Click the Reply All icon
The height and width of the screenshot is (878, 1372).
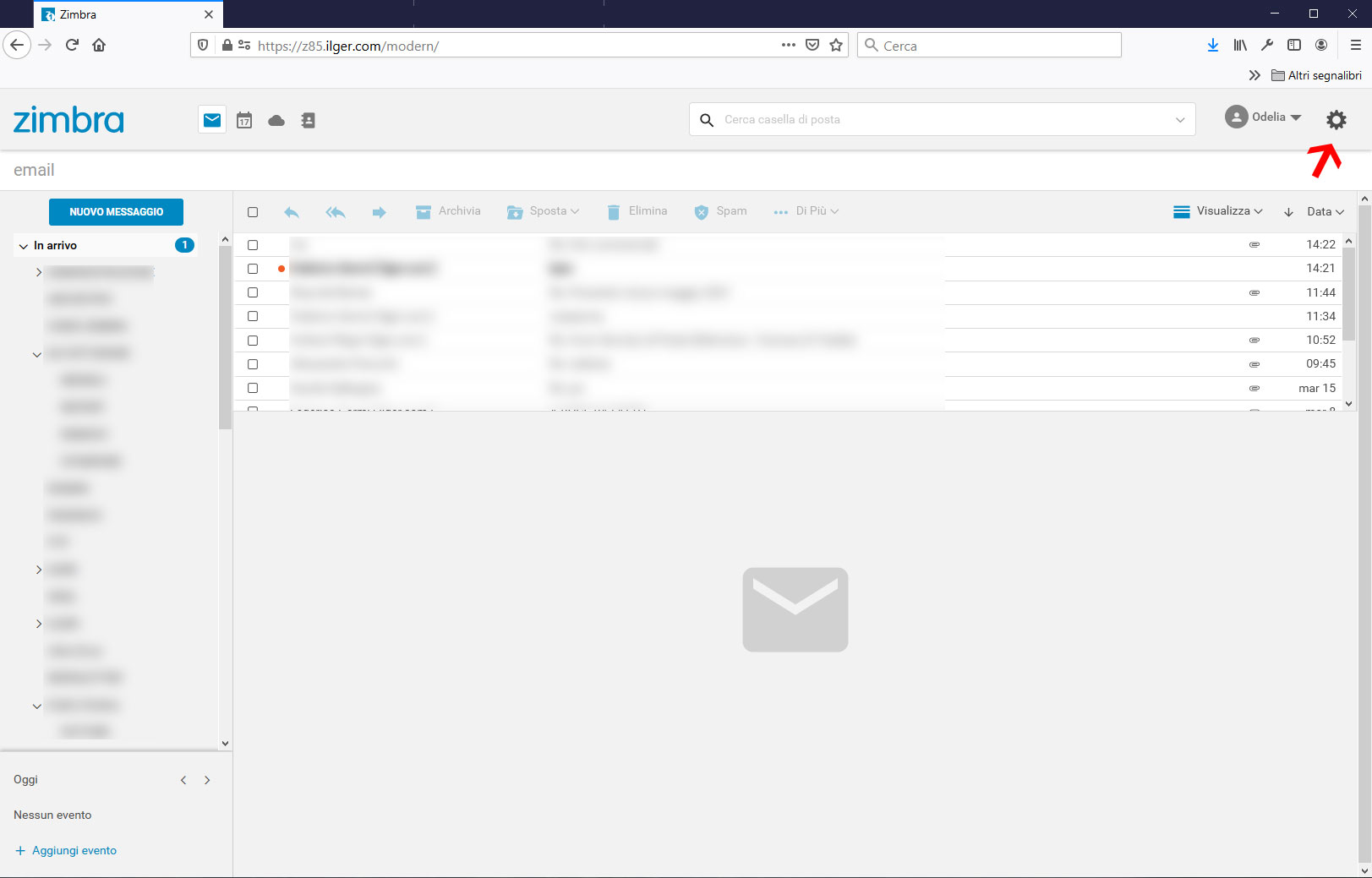336,212
